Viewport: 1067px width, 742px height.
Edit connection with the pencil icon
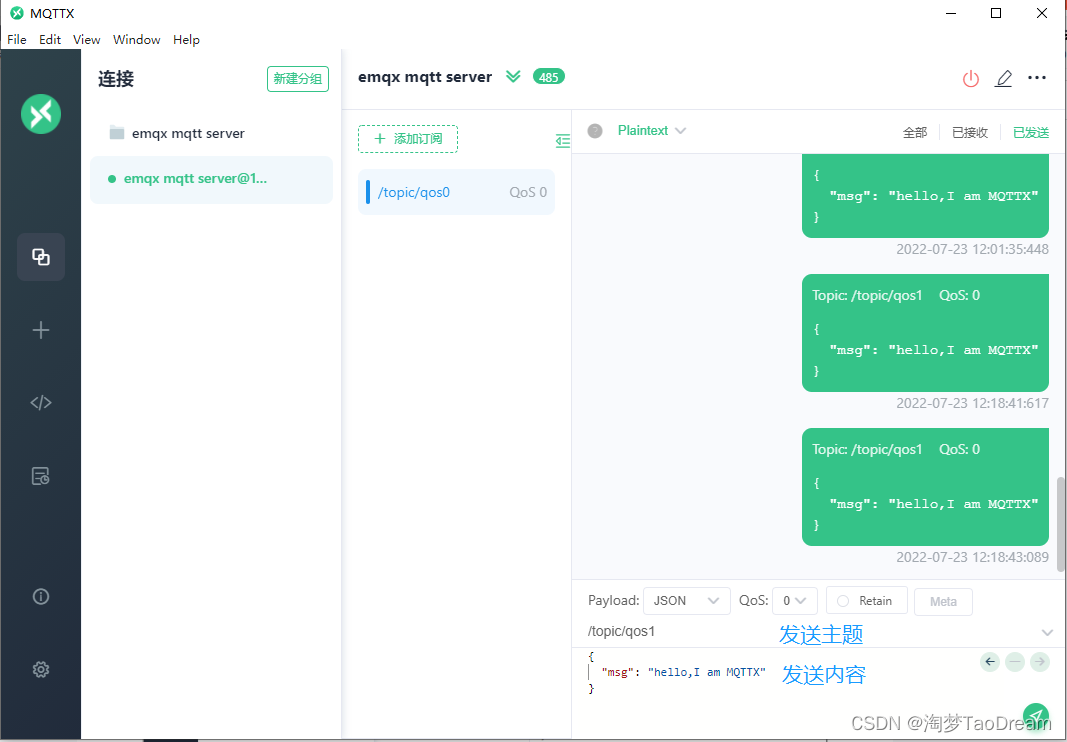click(1004, 78)
